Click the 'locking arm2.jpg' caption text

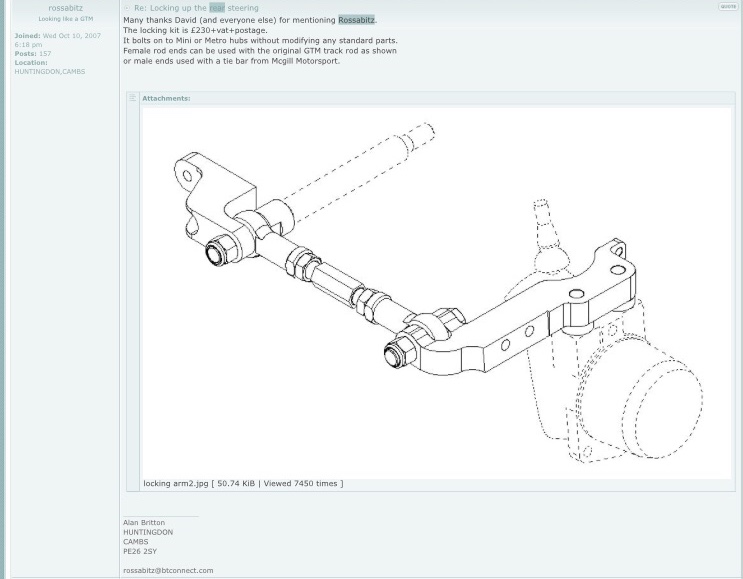[176, 484]
